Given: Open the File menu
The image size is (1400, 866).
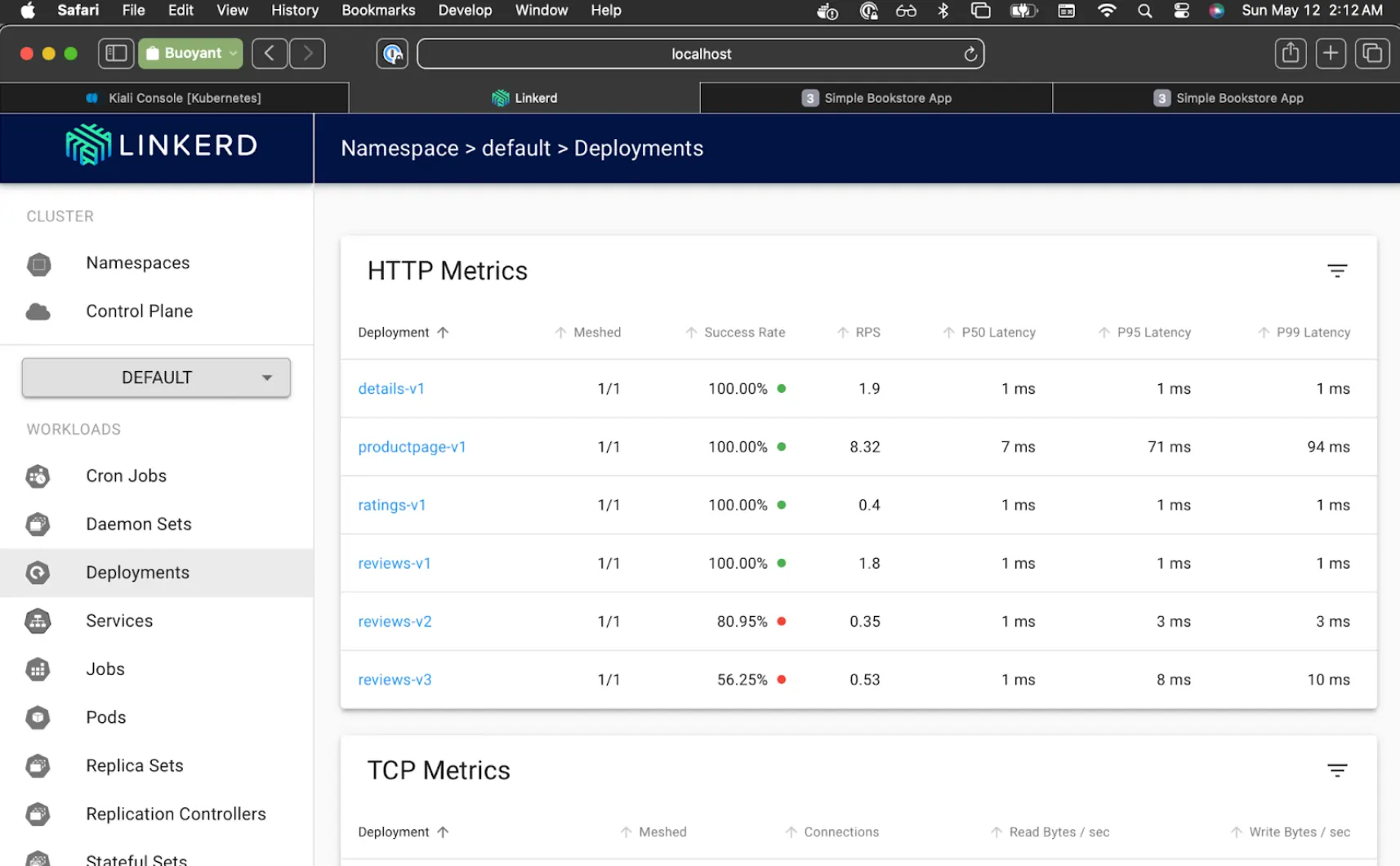Looking at the screenshot, I should point(133,11).
